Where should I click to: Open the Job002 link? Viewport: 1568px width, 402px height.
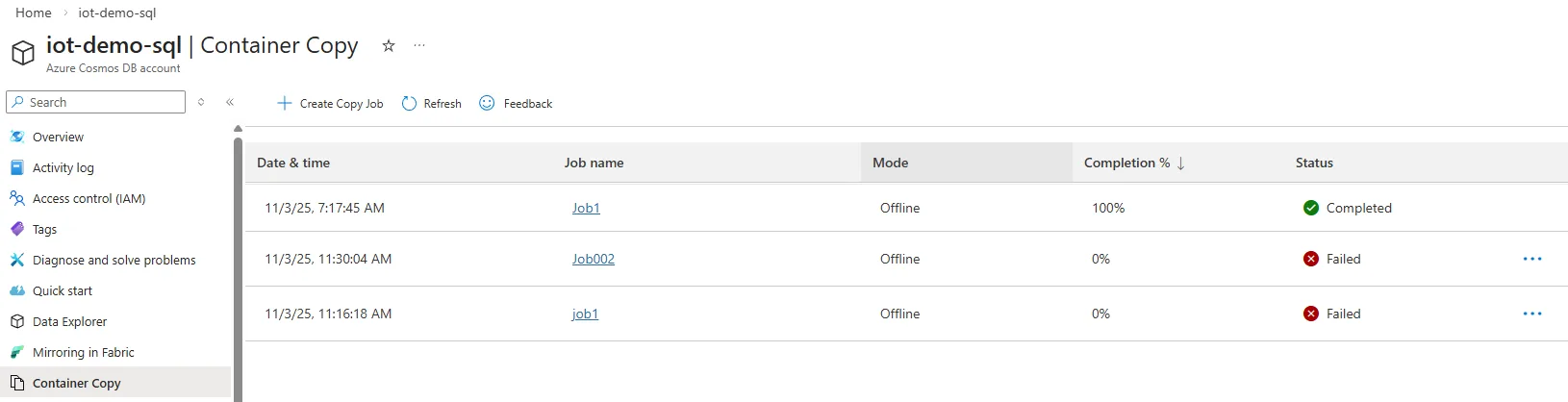click(593, 260)
